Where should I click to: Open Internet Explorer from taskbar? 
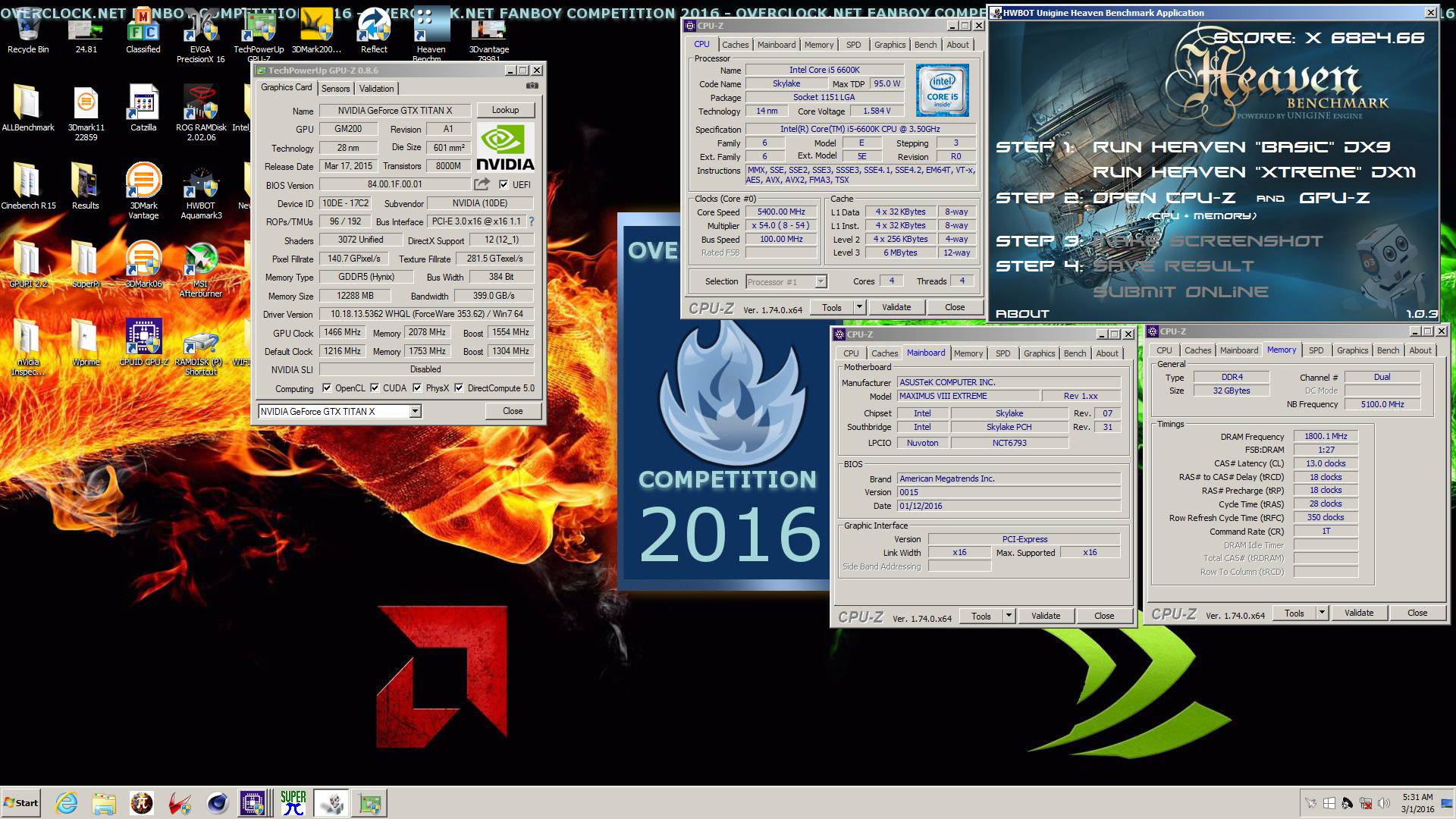pos(67,803)
